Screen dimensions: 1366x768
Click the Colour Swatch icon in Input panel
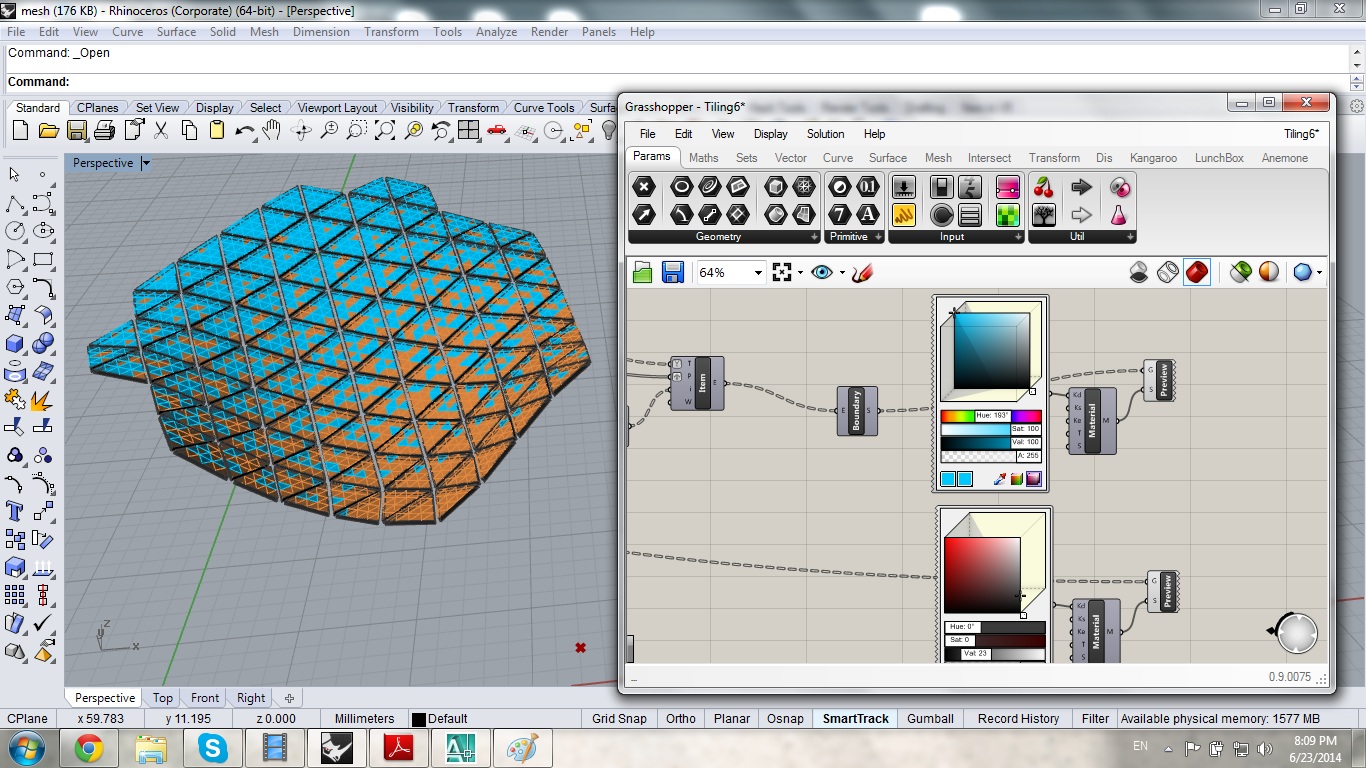(1007, 186)
